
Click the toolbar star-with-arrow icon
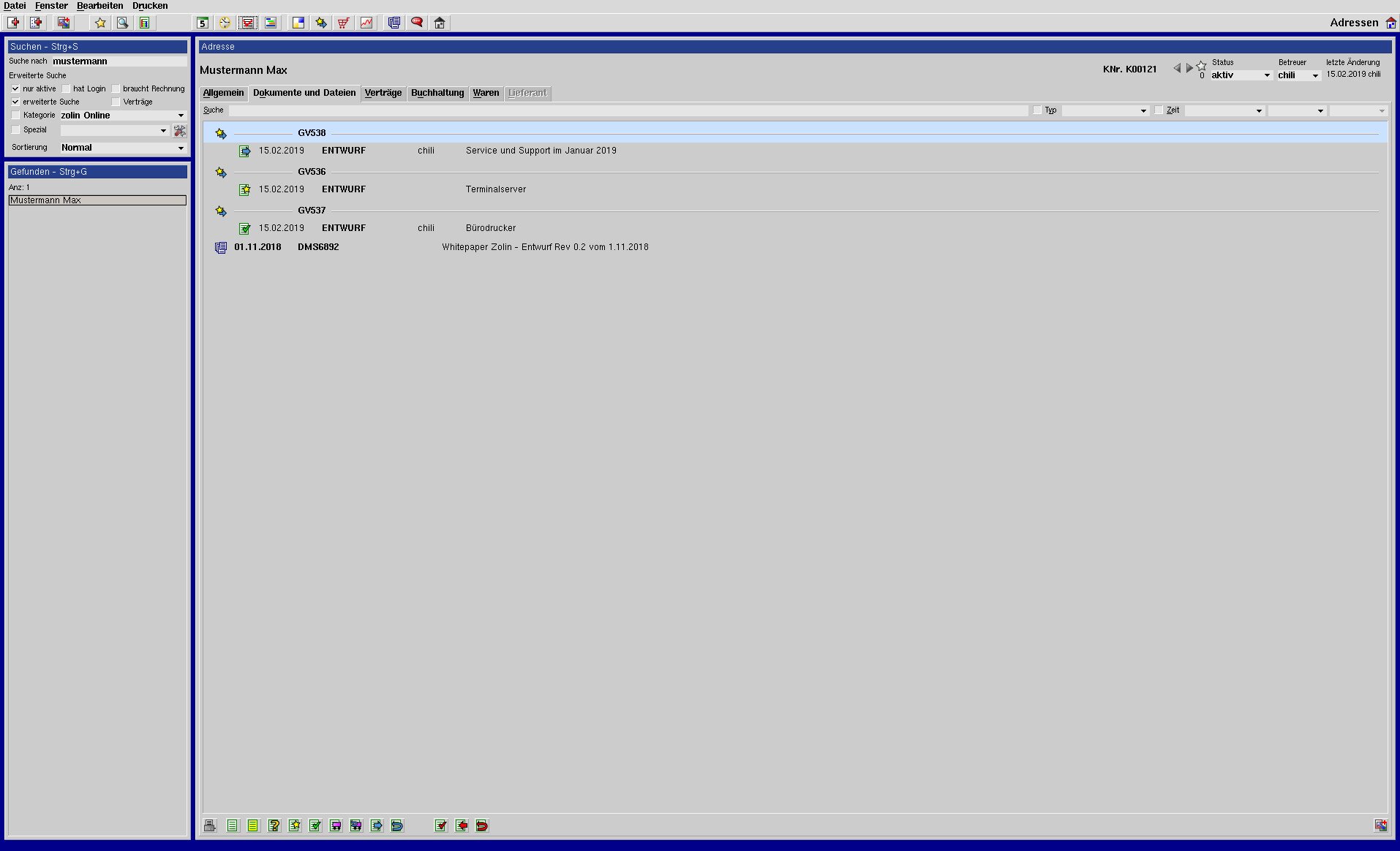321,23
